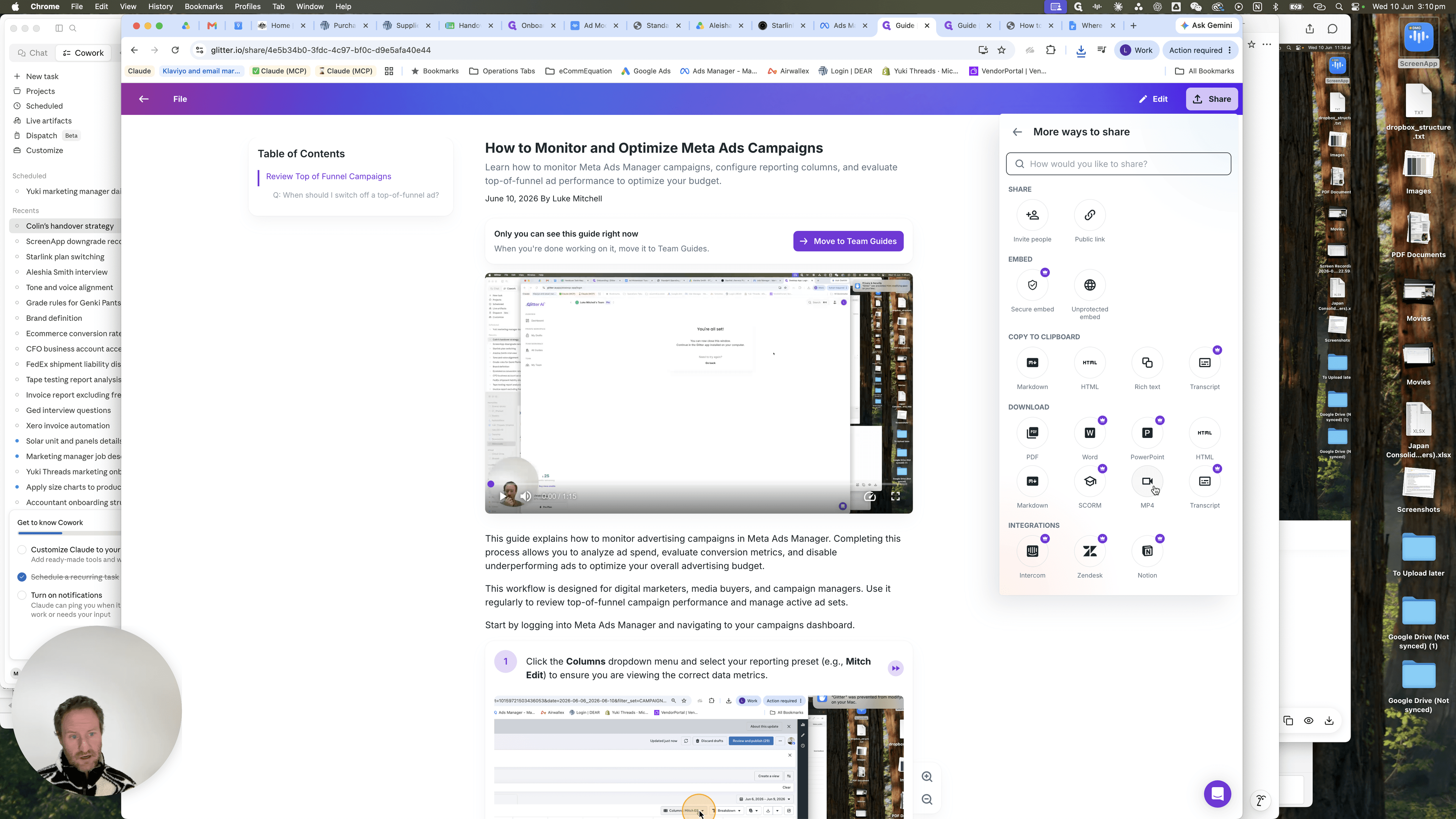Viewport: 1456px width, 819px height.
Task: Copy guide as HTML to clipboard
Action: pos(1090,363)
